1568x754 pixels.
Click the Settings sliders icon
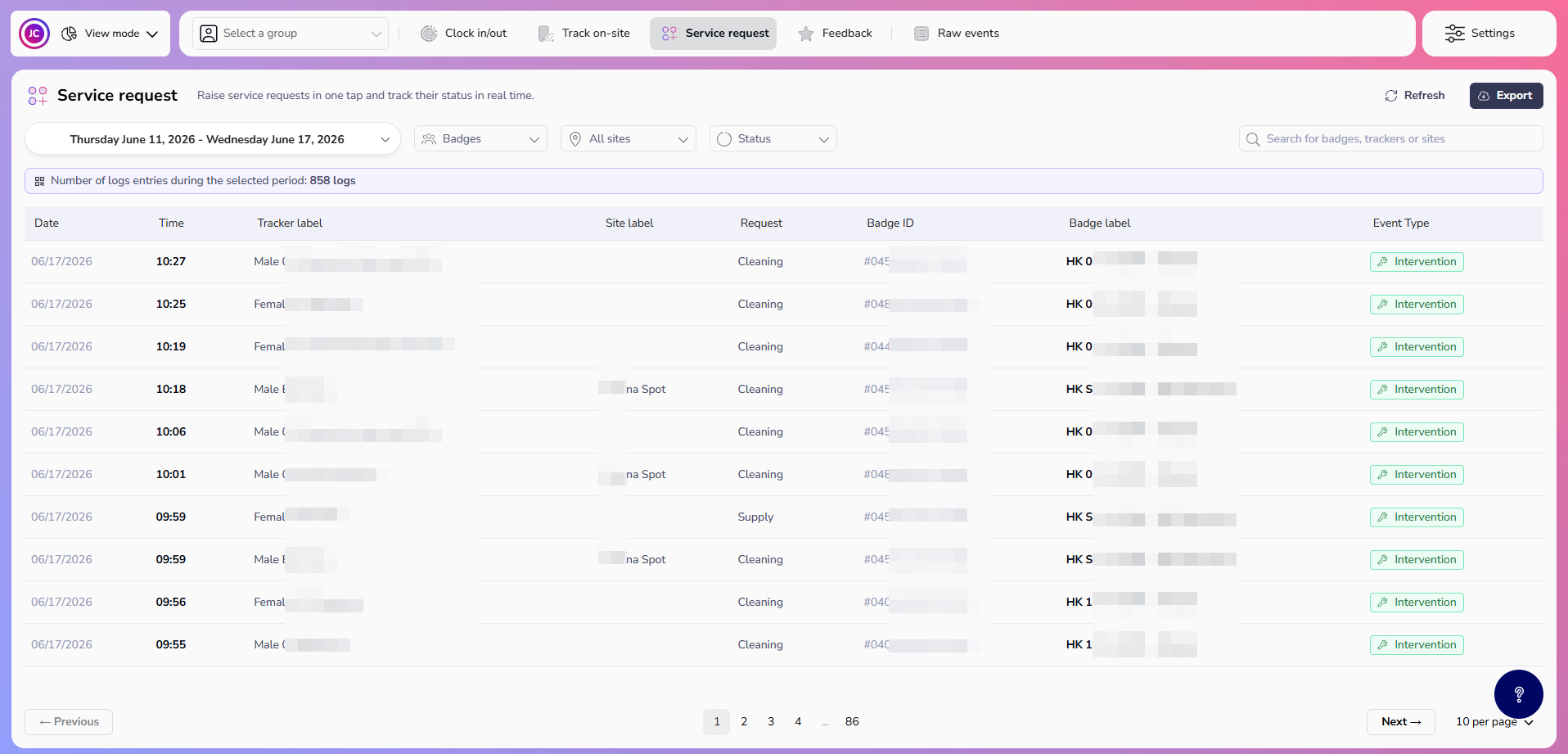1454,34
